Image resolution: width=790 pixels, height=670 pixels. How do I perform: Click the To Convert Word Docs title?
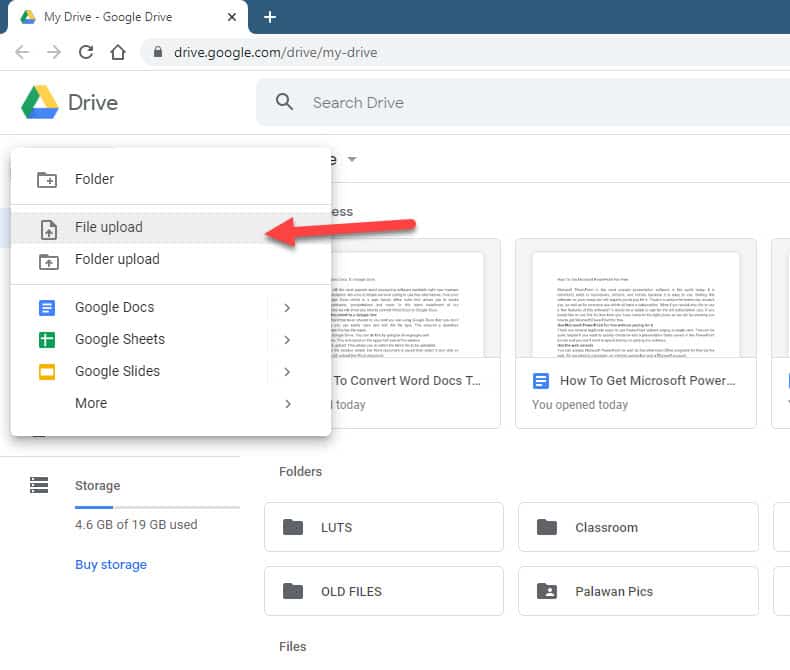[407, 380]
